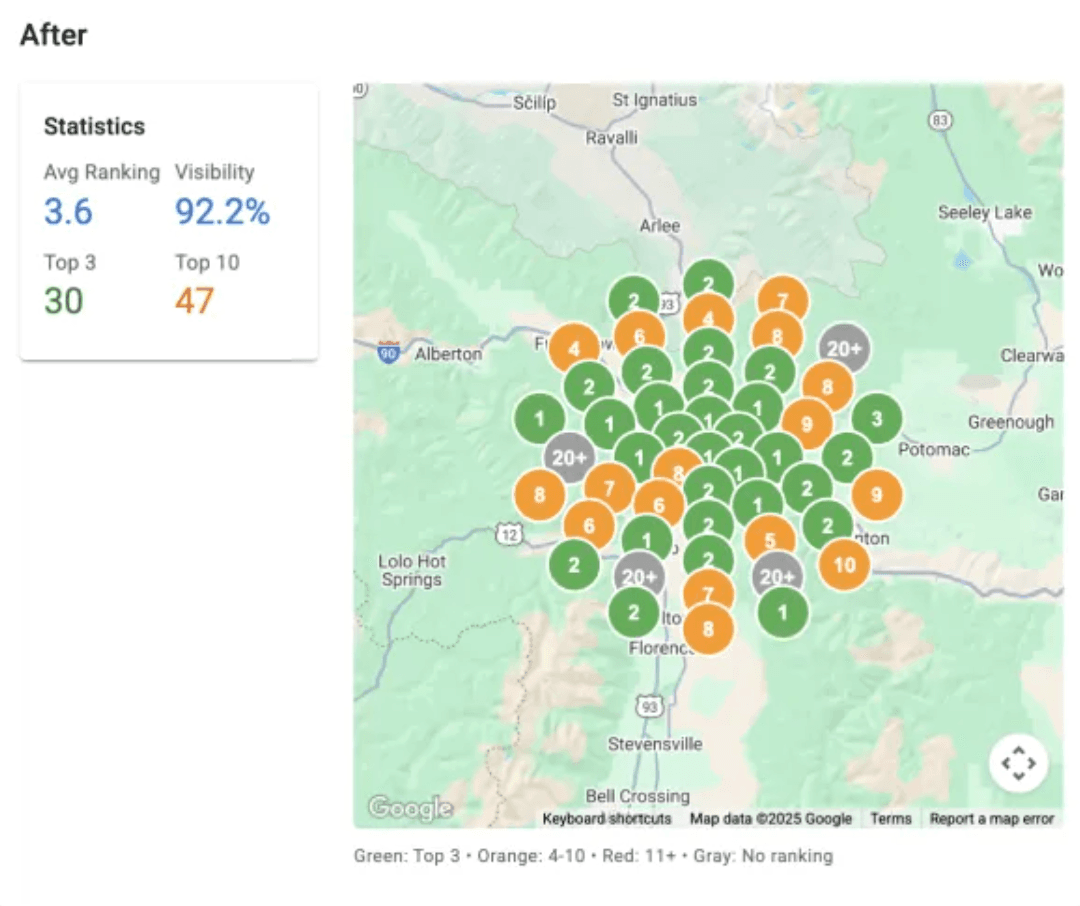Click the Google logo on map
The height and width of the screenshot is (906, 1080).
click(409, 808)
